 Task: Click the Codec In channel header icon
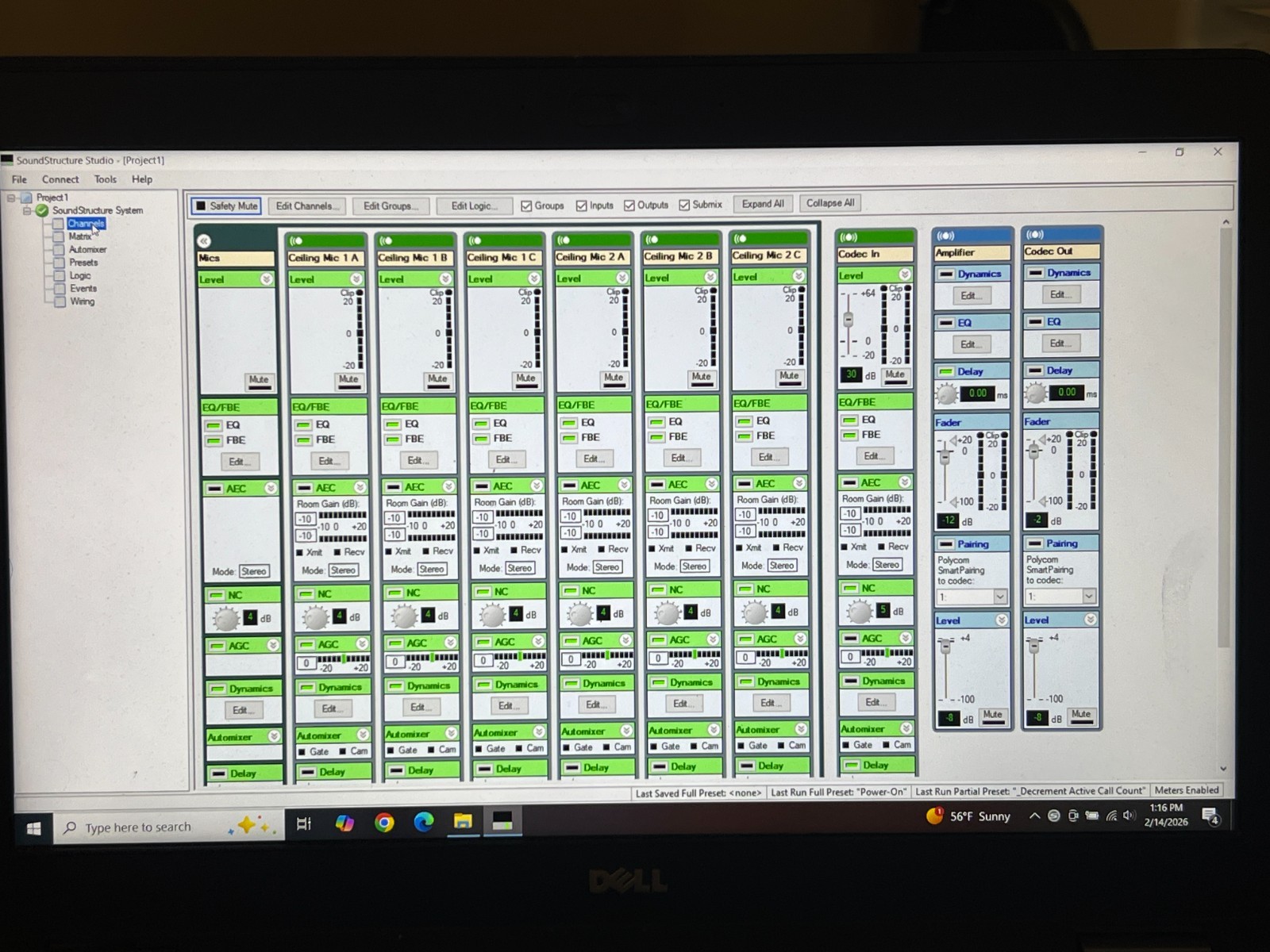849,237
